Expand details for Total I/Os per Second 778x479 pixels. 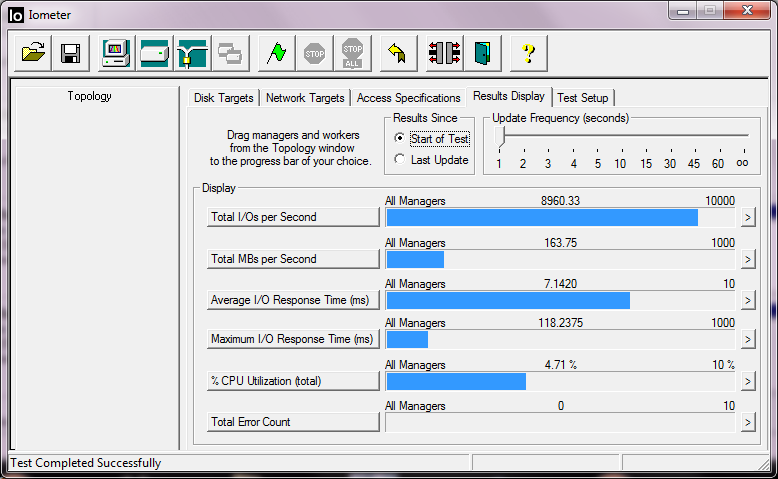pos(748,217)
